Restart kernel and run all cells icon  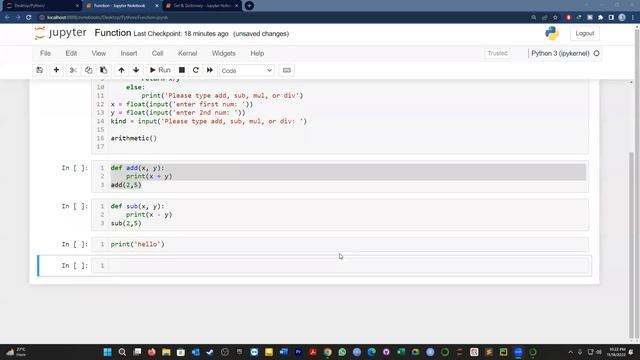click(x=210, y=70)
